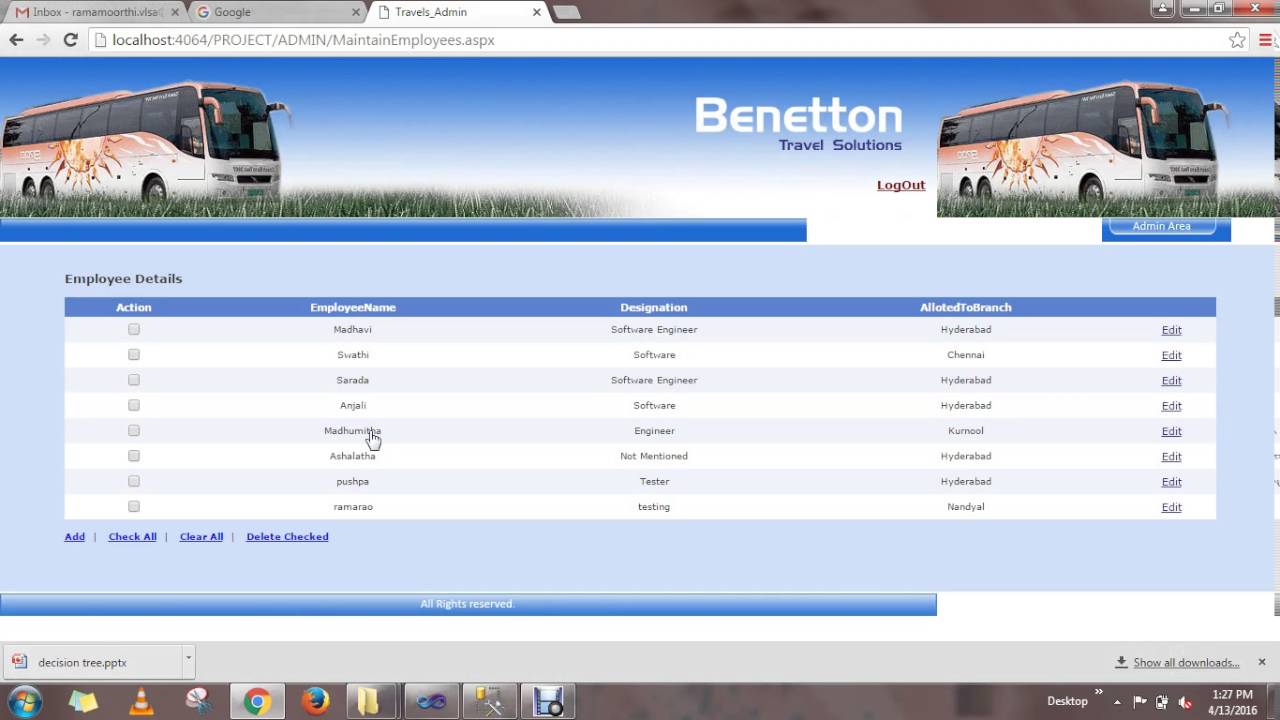Open a new tab button
This screenshot has width=1280, height=720.
[566, 12]
